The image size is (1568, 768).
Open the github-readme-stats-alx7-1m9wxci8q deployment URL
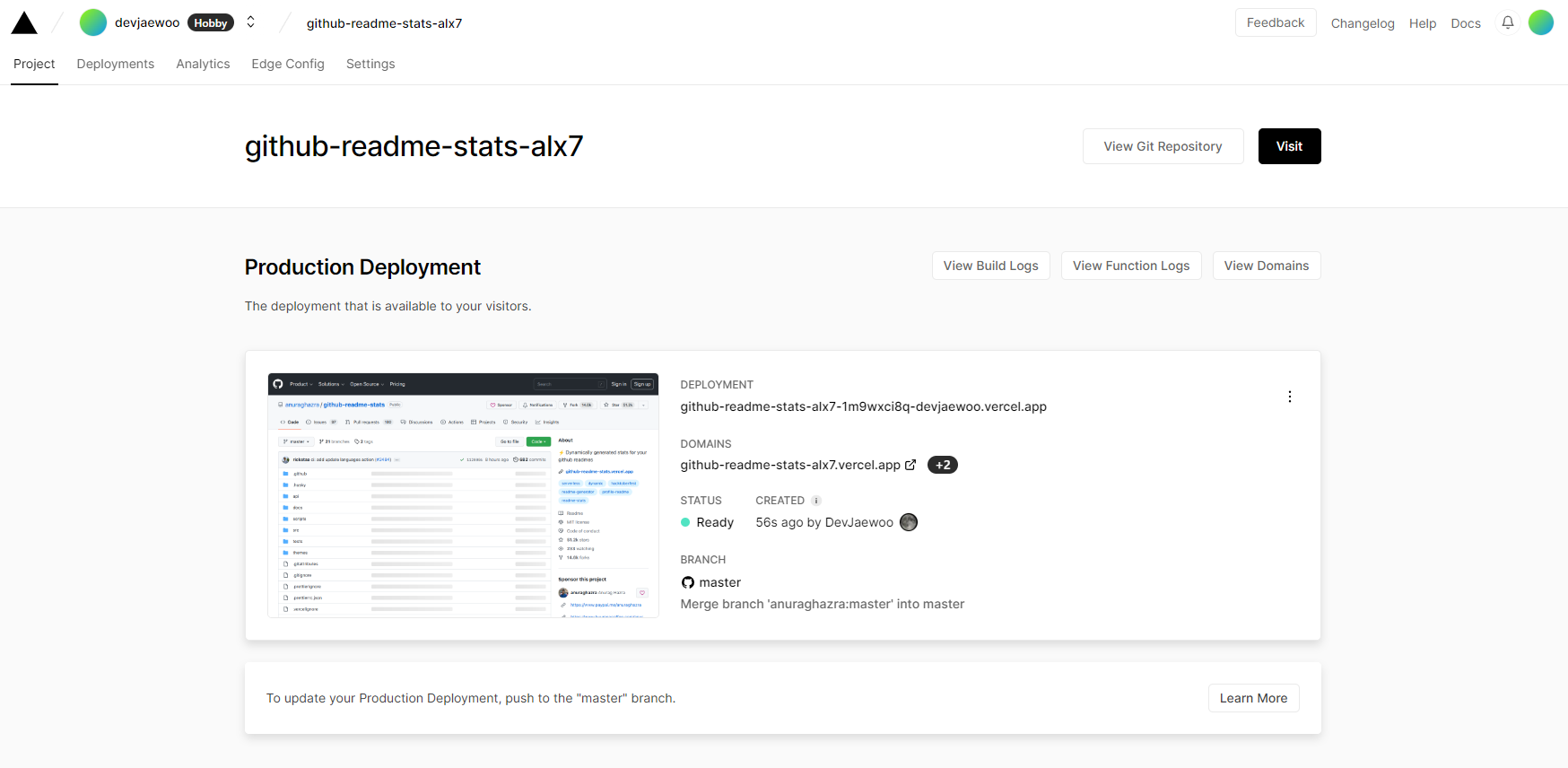(863, 406)
